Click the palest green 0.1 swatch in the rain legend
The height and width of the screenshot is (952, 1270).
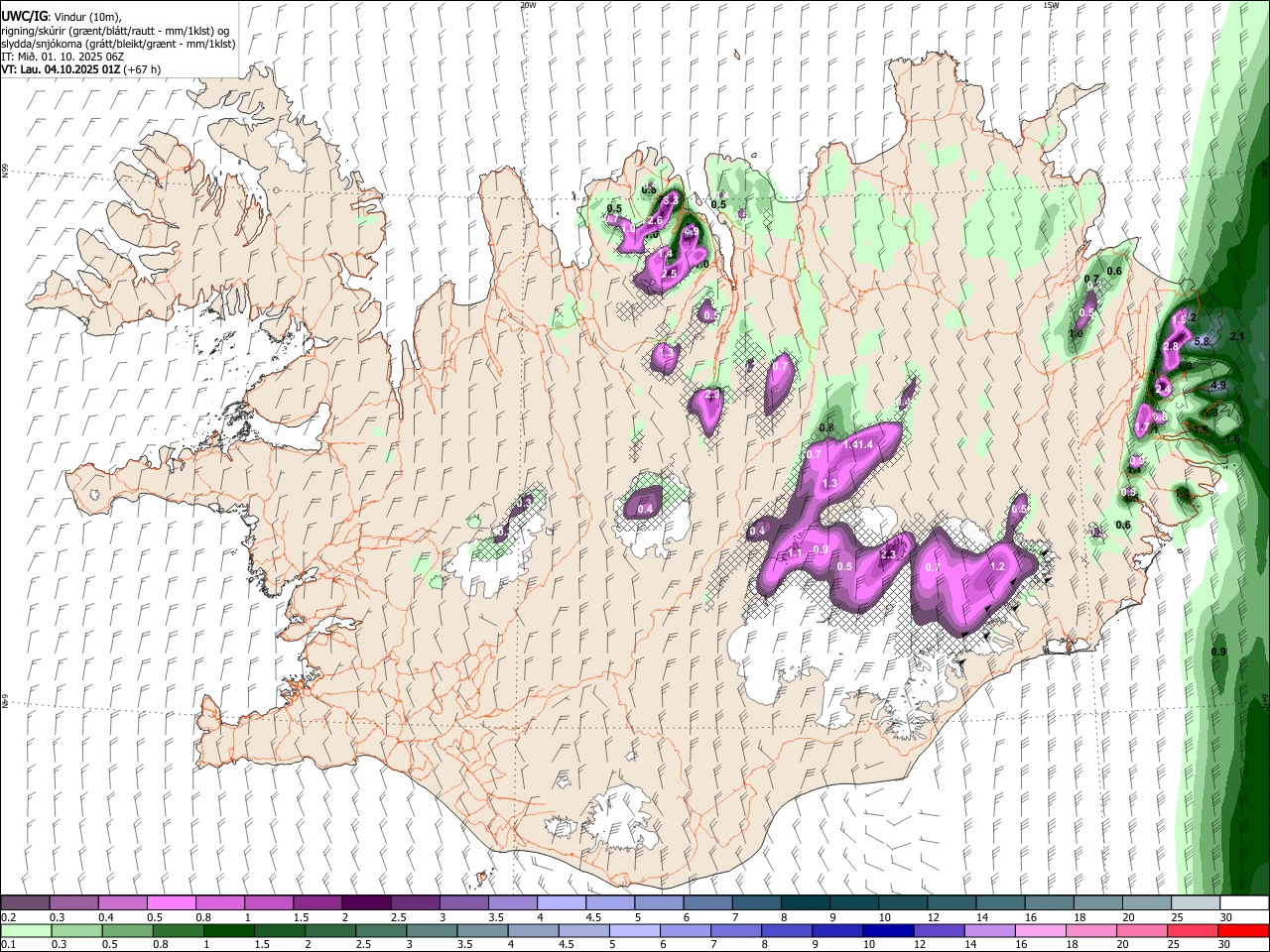(x=25, y=930)
